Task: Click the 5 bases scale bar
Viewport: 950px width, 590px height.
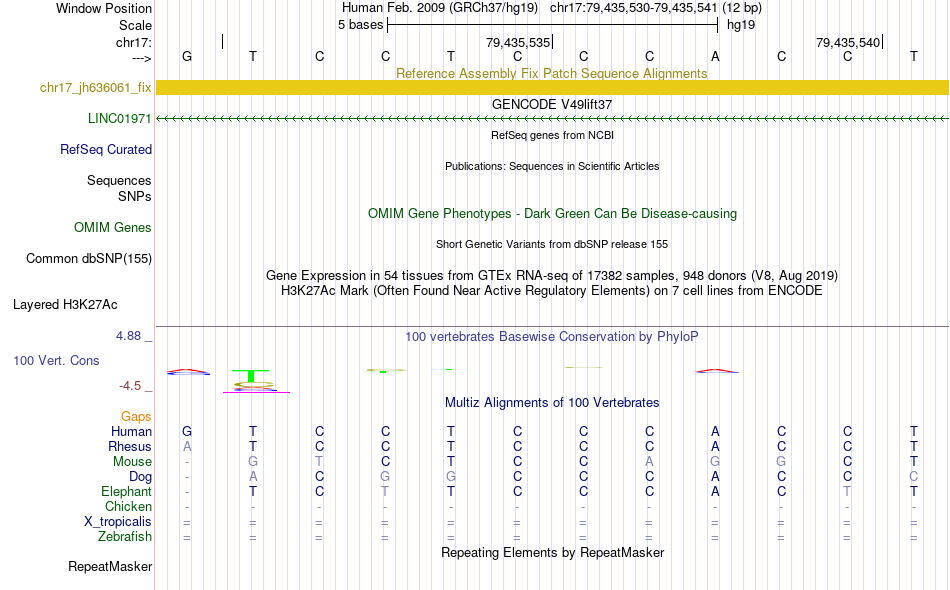Action: tap(553, 25)
